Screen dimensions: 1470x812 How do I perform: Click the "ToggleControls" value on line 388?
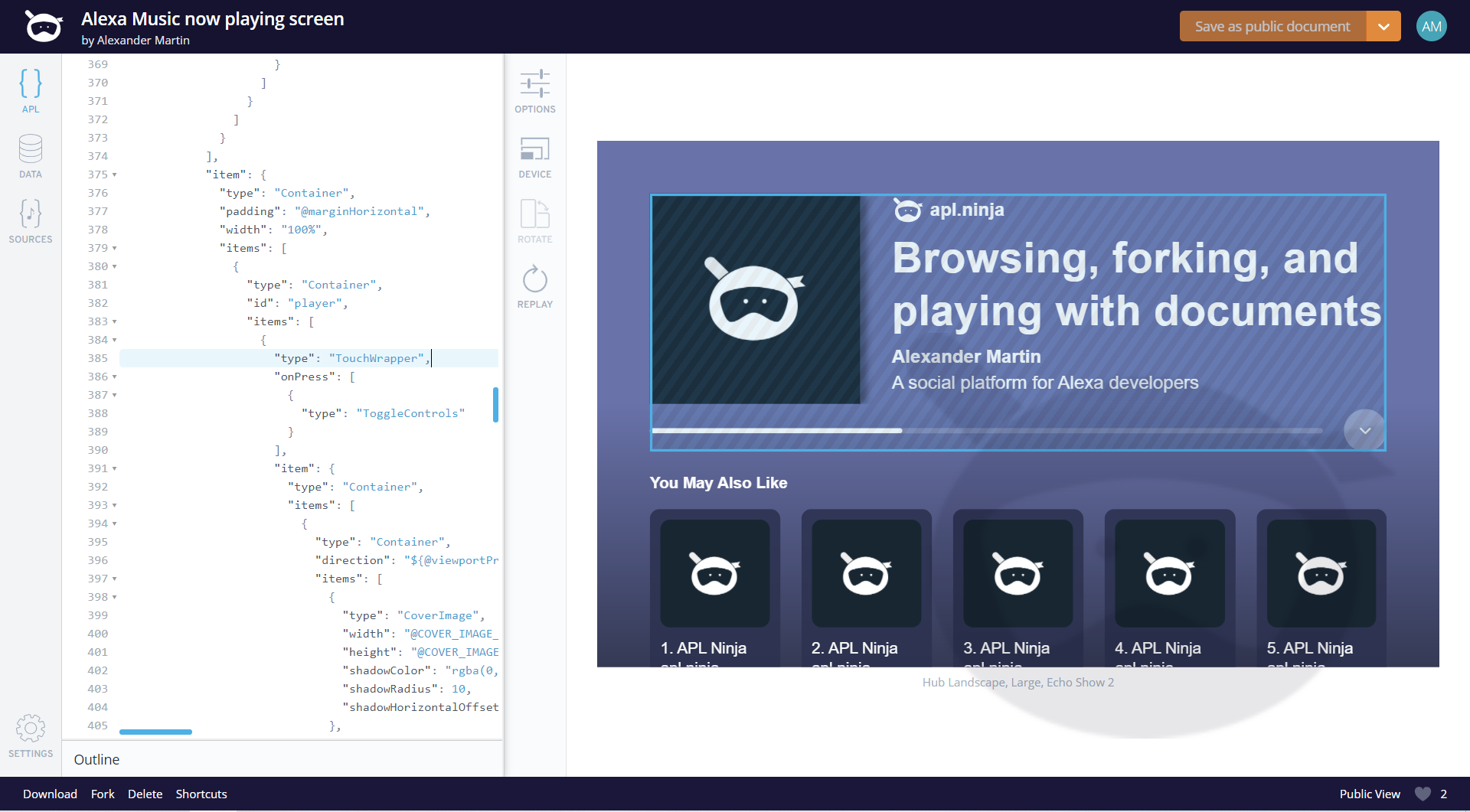[x=410, y=413]
